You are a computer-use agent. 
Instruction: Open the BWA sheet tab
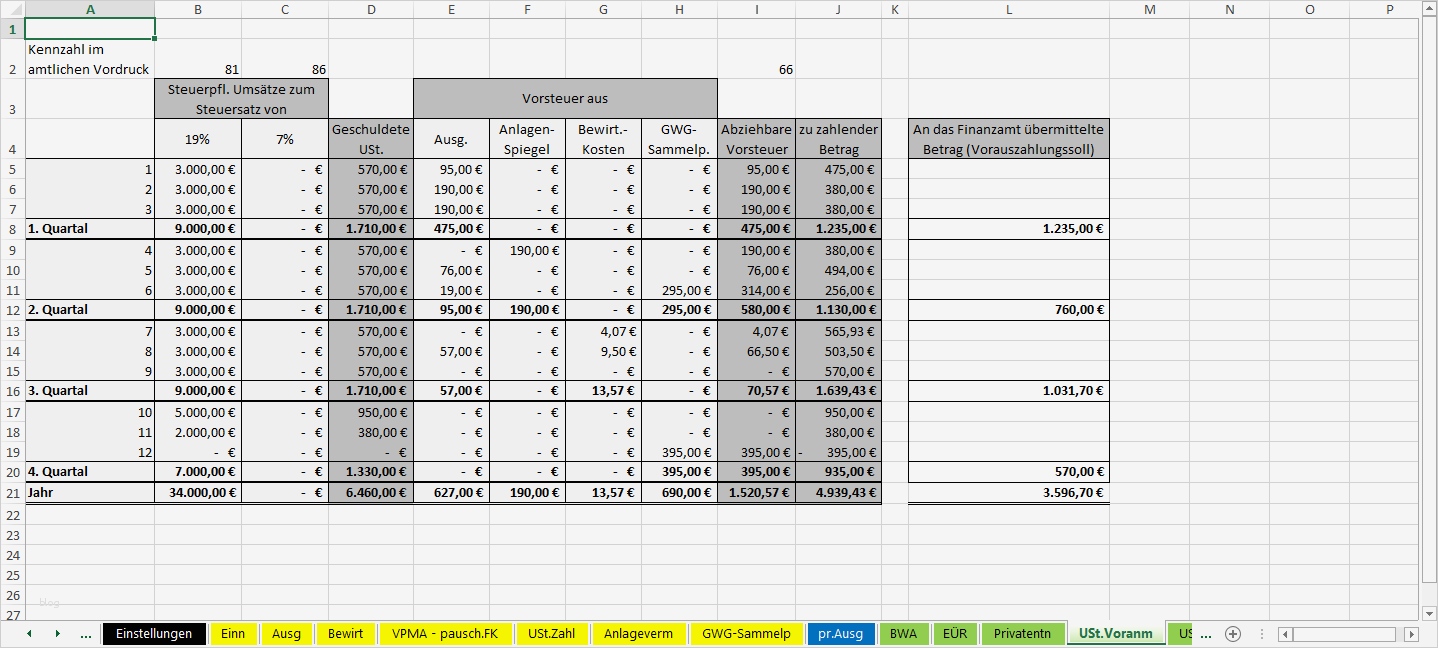tap(903, 633)
